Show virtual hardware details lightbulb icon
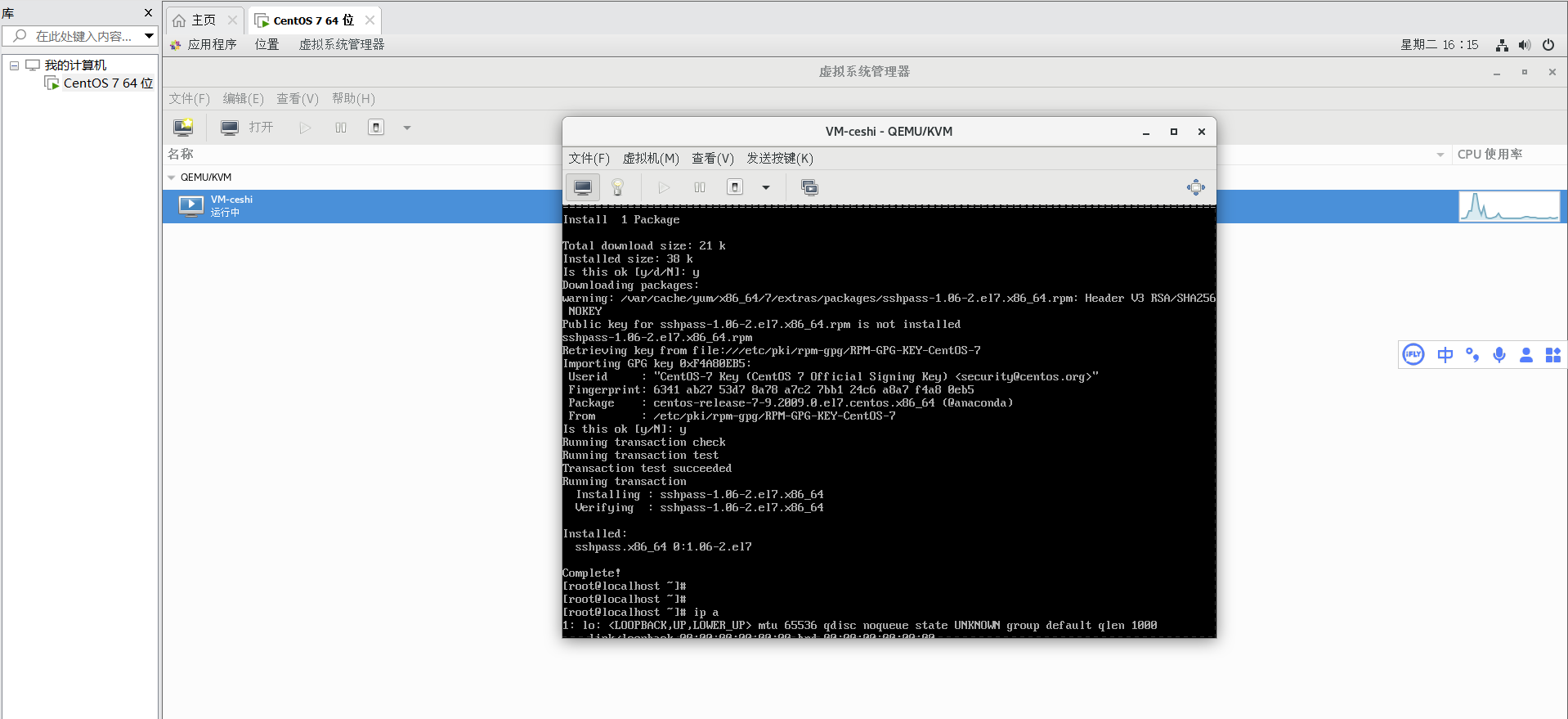Image resolution: width=1568 pixels, height=719 pixels. (x=618, y=187)
